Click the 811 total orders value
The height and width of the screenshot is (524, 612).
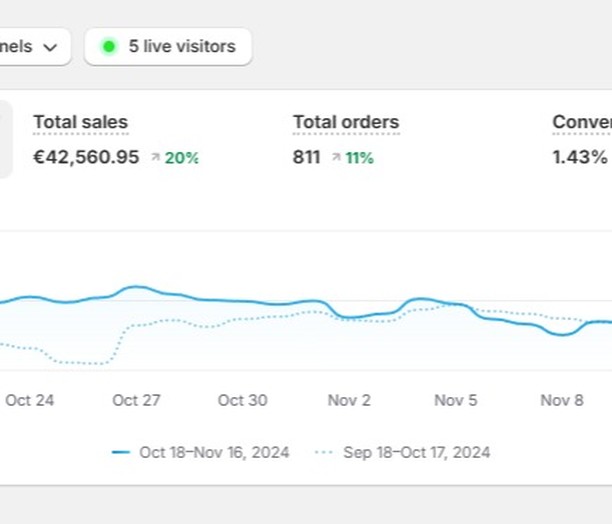click(x=306, y=157)
